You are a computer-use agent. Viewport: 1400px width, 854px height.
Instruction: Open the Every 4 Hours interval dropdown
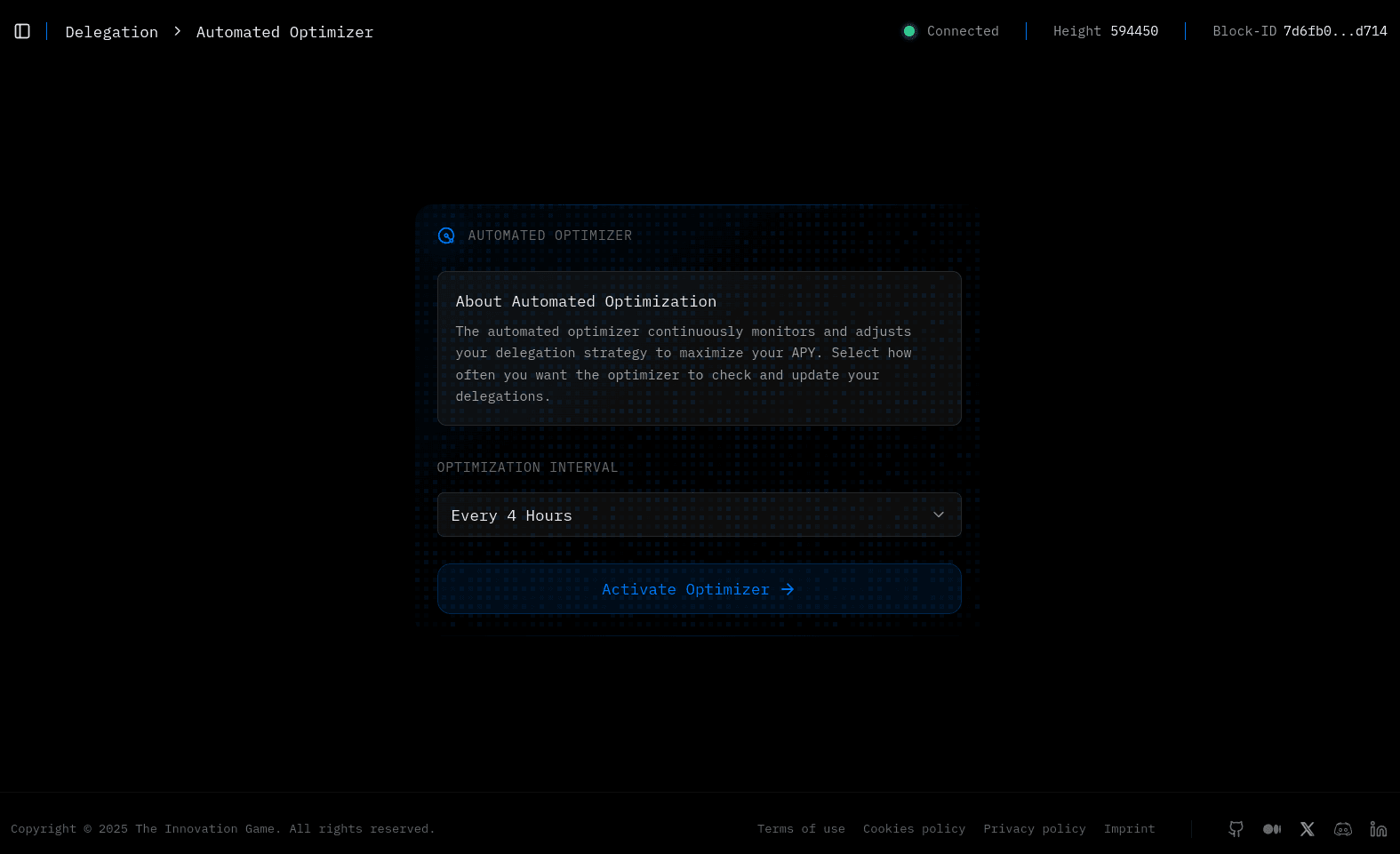699,515
